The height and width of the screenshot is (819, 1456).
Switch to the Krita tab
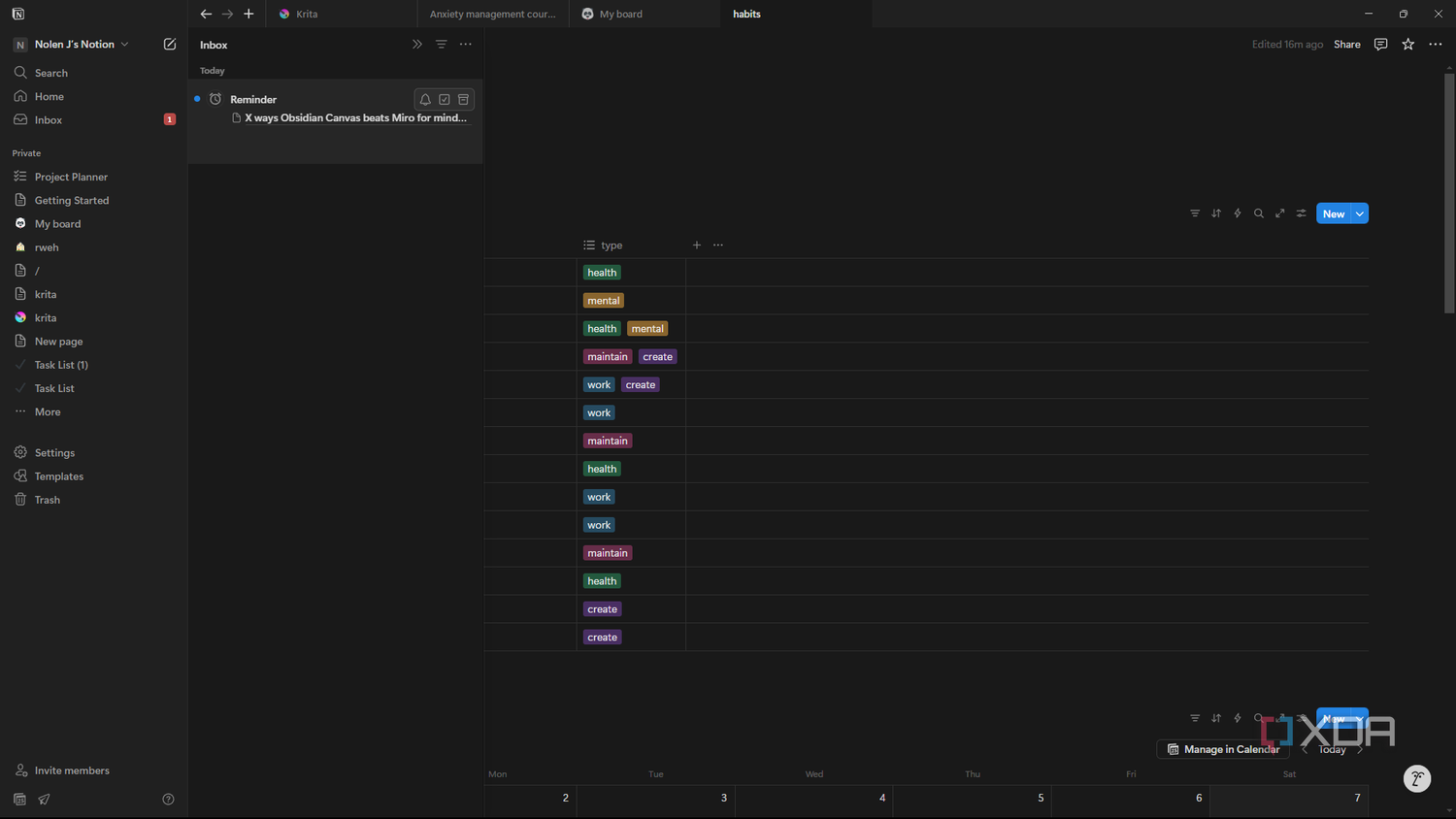(x=343, y=15)
